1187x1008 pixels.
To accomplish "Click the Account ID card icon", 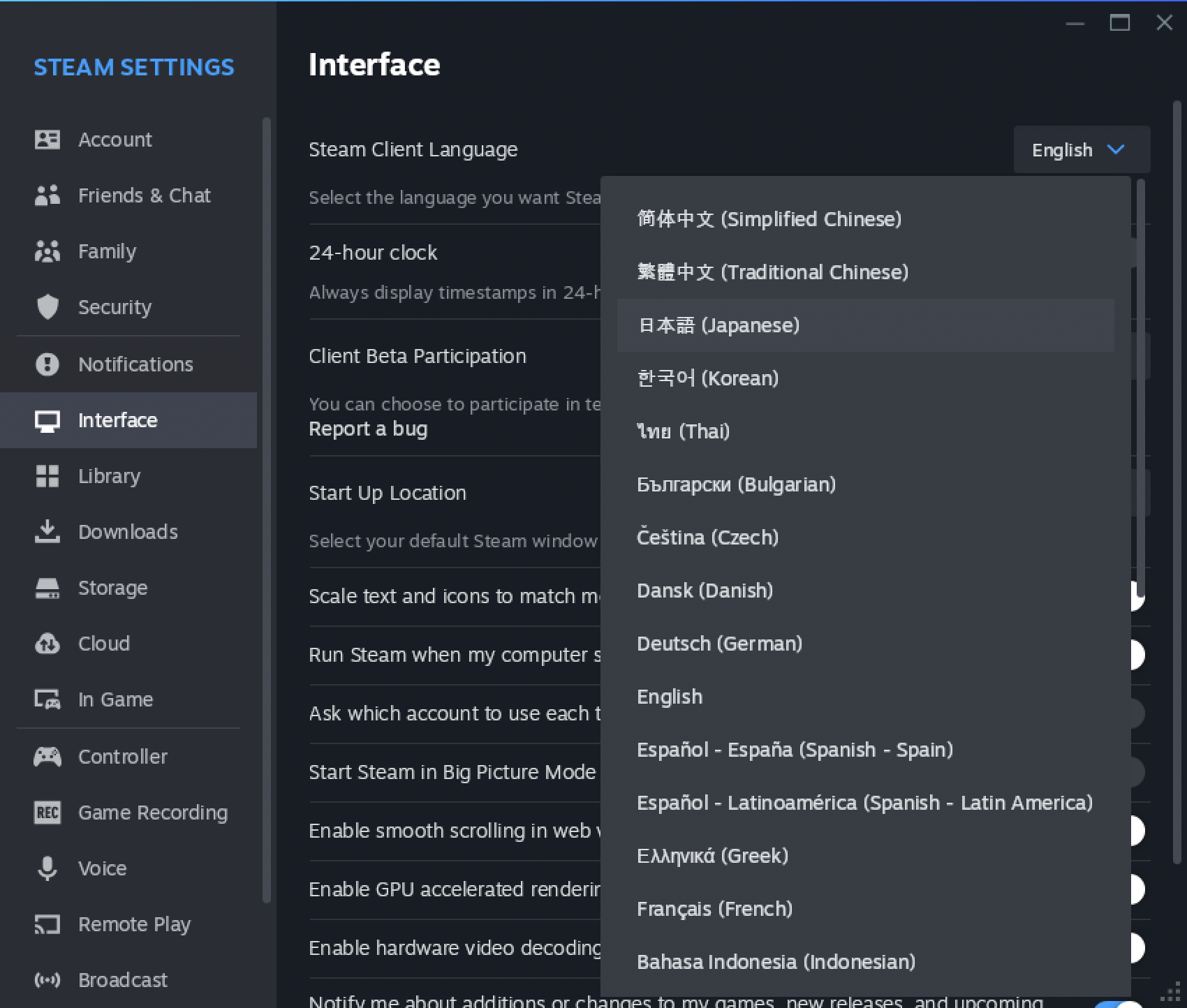I will (47, 140).
